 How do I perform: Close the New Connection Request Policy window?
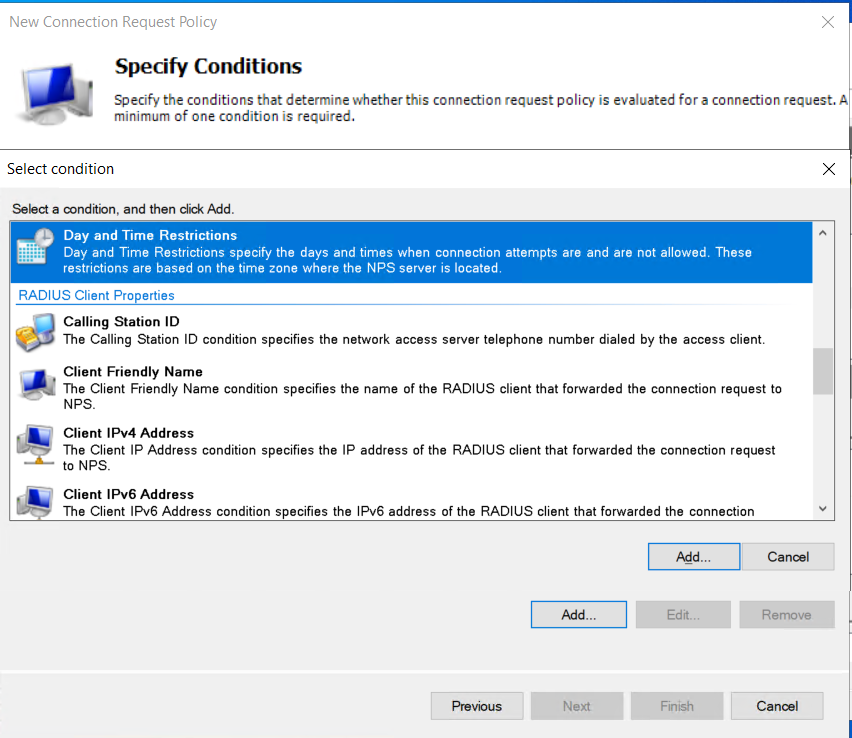[828, 22]
